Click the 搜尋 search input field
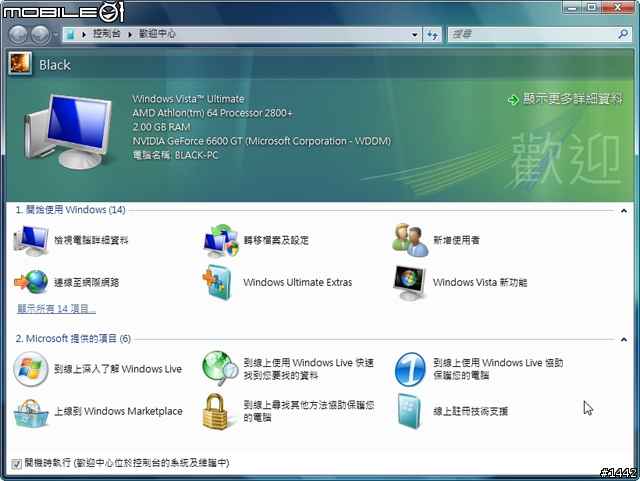The width and height of the screenshot is (640, 481). click(x=533, y=34)
